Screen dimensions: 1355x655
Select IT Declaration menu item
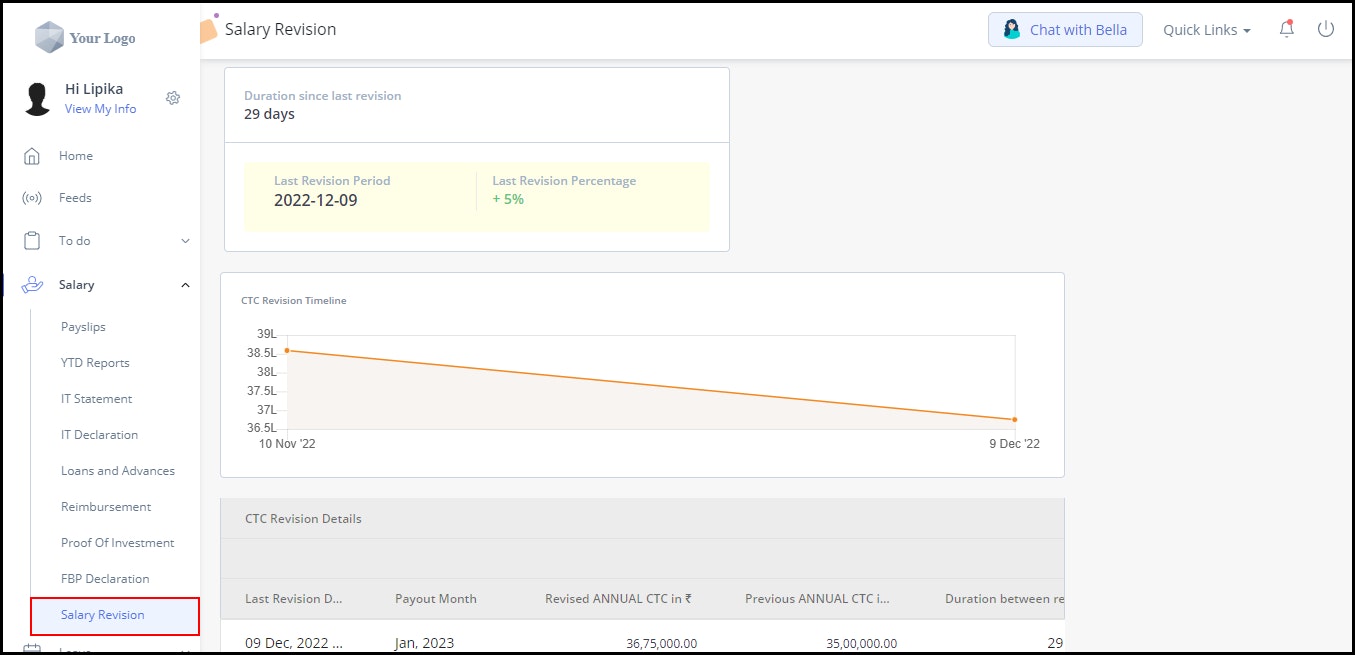pyautogui.click(x=99, y=435)
